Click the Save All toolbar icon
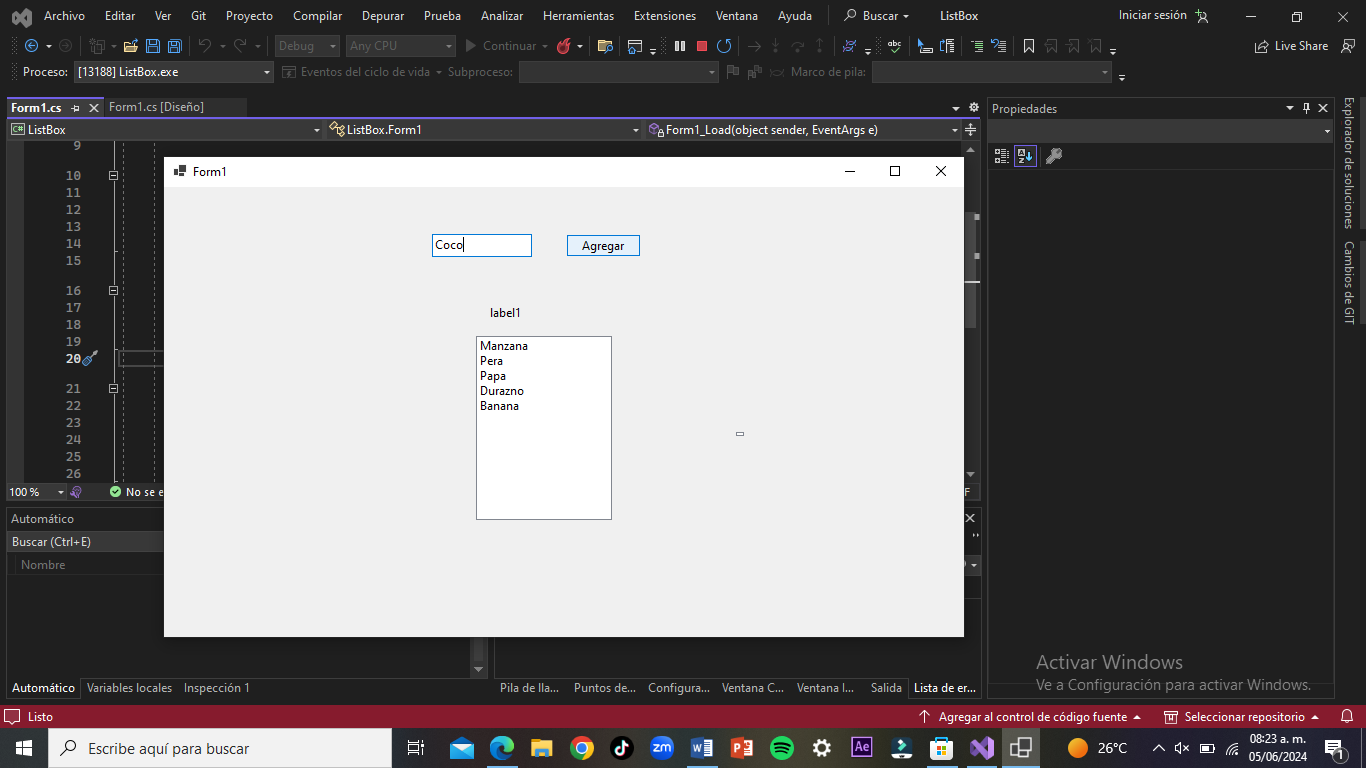 [x=174, y=46]
